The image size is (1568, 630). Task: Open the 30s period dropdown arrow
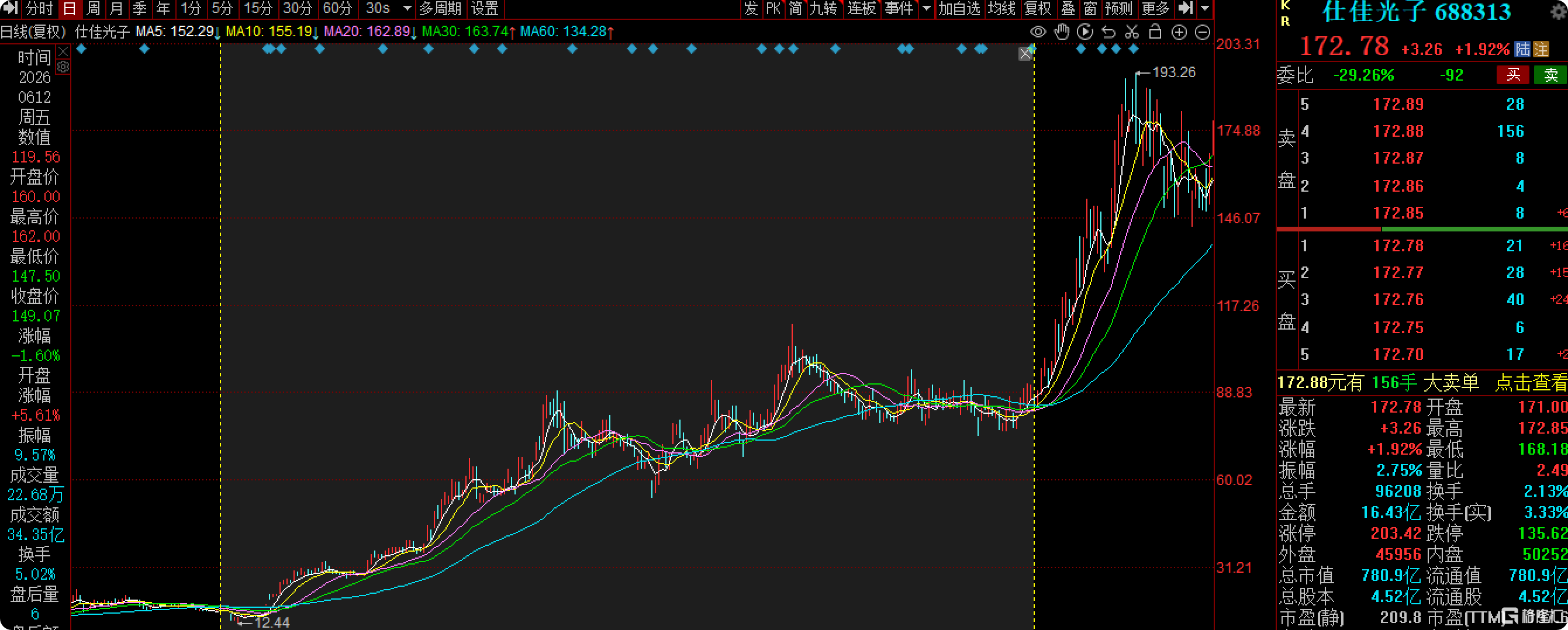point(408,9)
